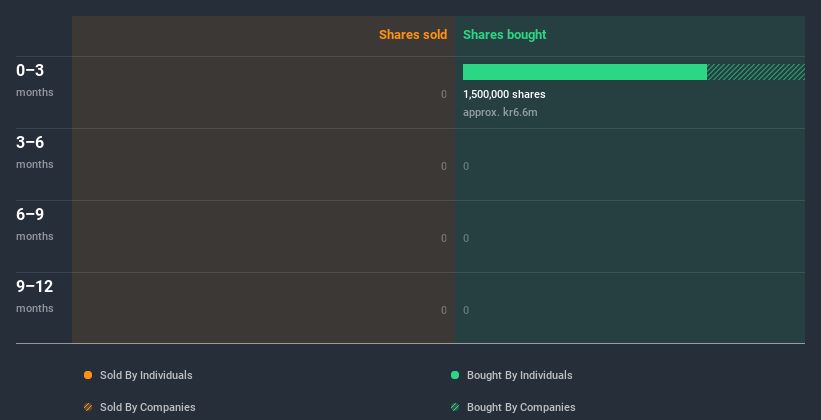Click the approx. kr6.6m amount text
Viewport: 821px width, 420px height.
point(500,112)
